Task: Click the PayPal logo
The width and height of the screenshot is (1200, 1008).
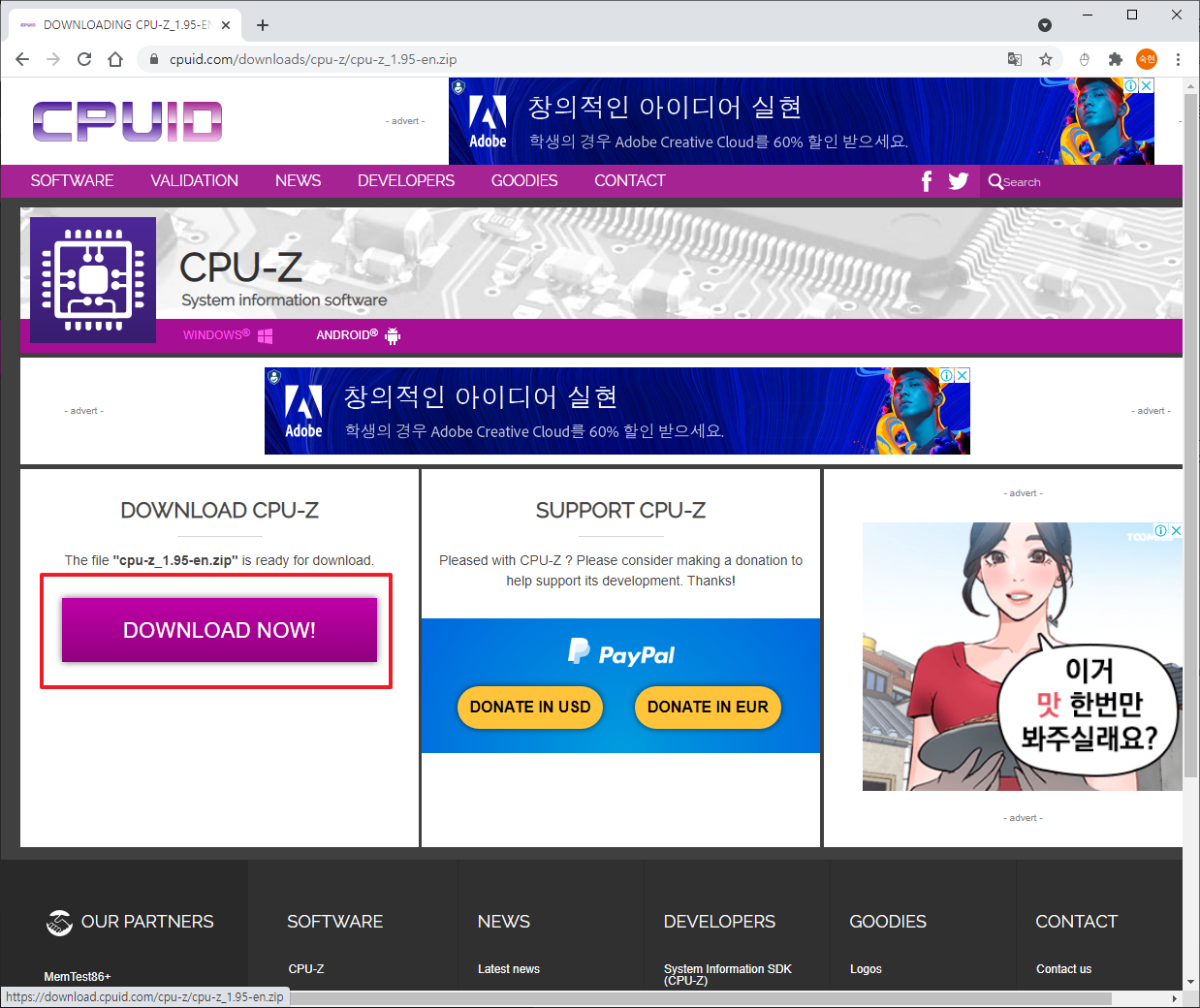Action: [621, 653]
